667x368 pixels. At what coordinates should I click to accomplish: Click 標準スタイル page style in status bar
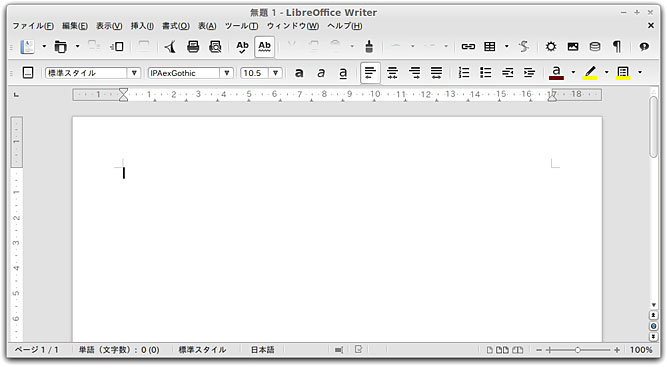(202, 350)
